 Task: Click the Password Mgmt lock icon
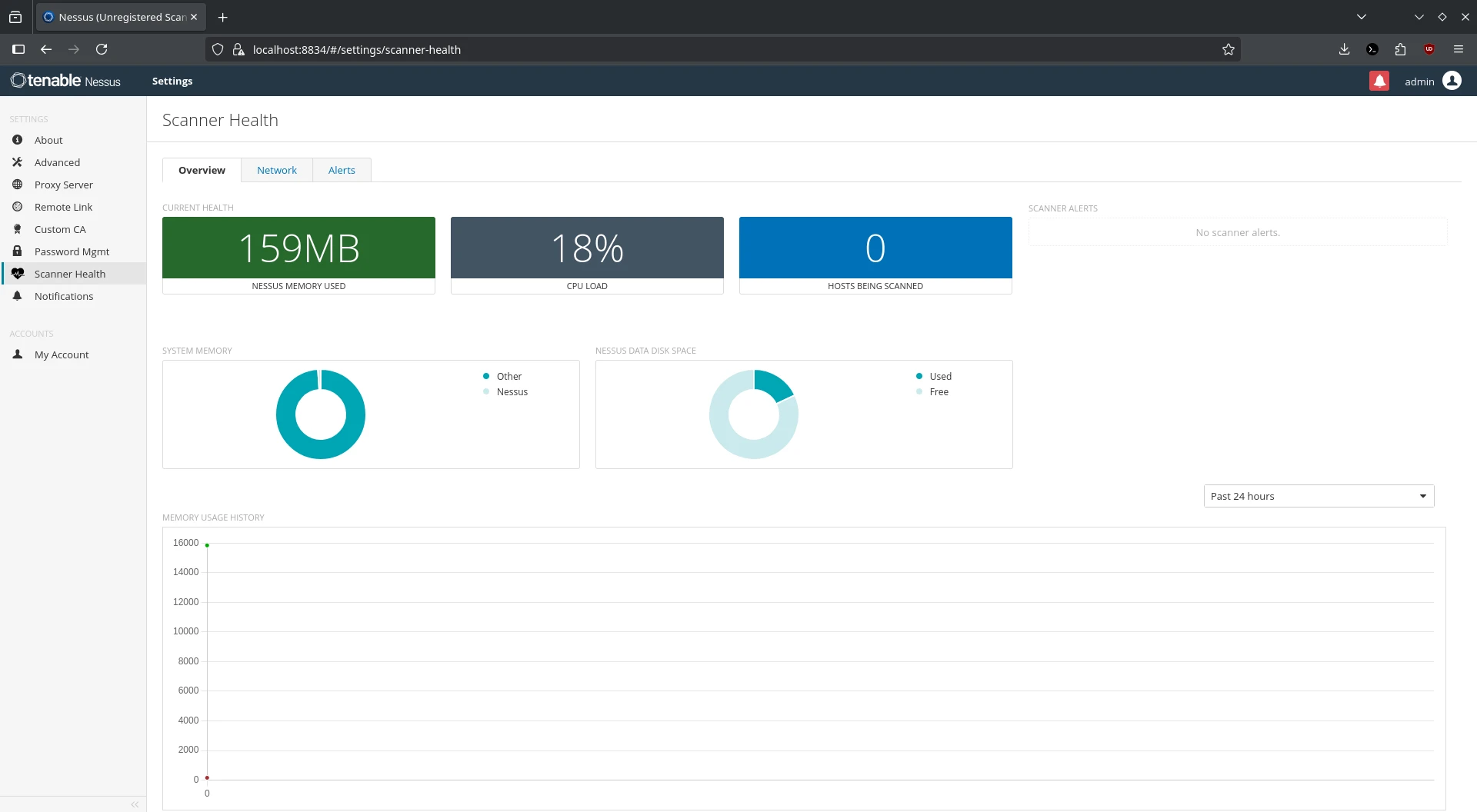point(17,251)
